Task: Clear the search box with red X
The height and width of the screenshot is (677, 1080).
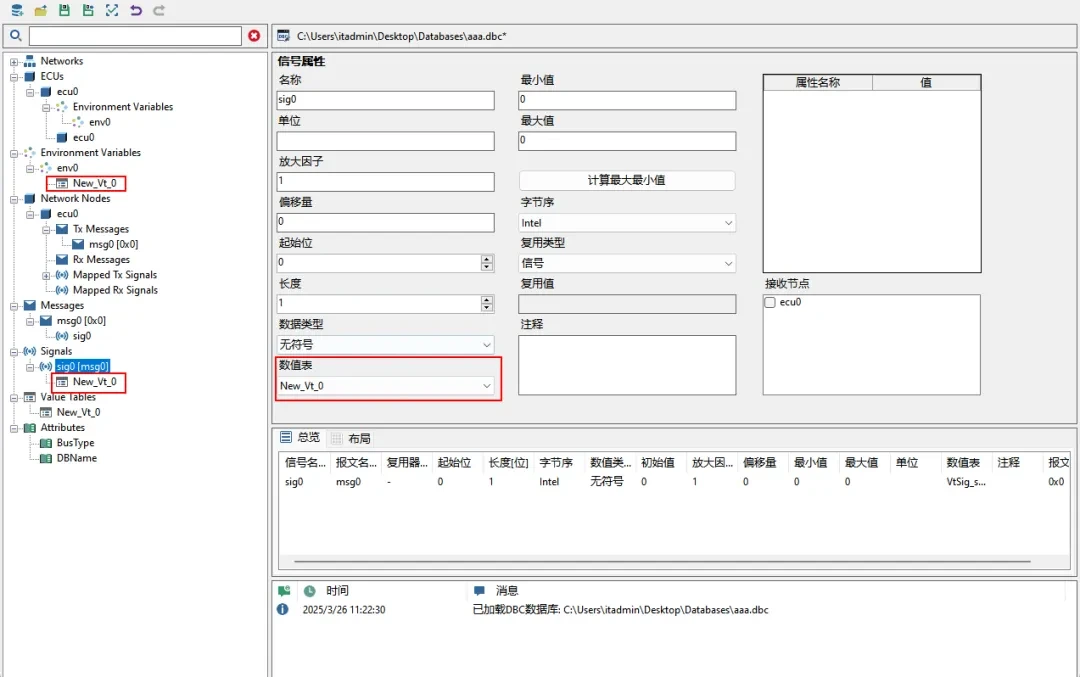Action: (x=254, y=36)
